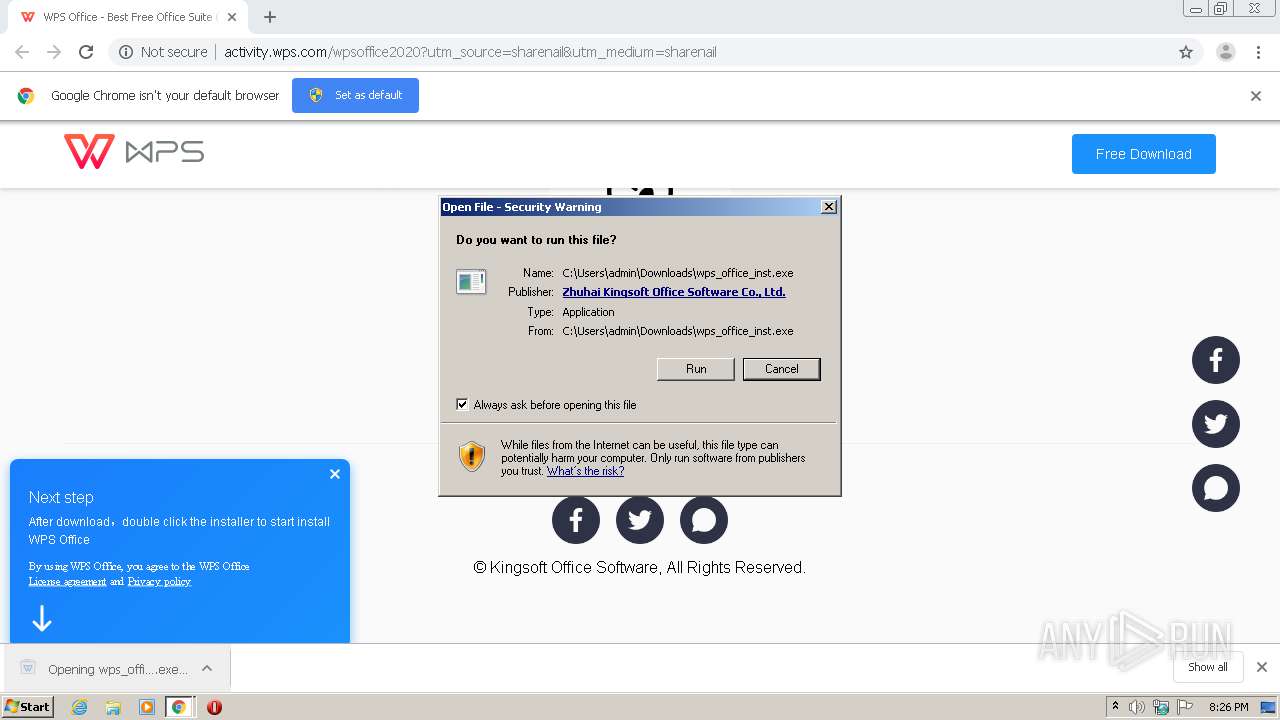1280x720 pixels.
Task: Click the Show desktop tray icon
Action: pos(1268,707)
